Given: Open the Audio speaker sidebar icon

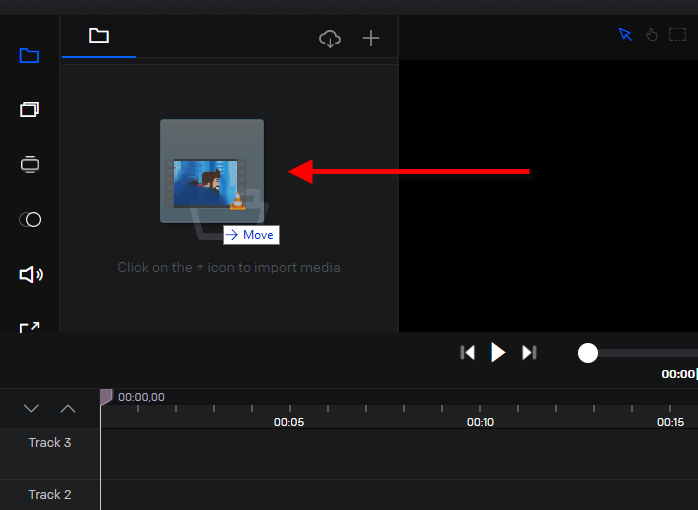Looking at the screenshot, I should tap(31, 275).
